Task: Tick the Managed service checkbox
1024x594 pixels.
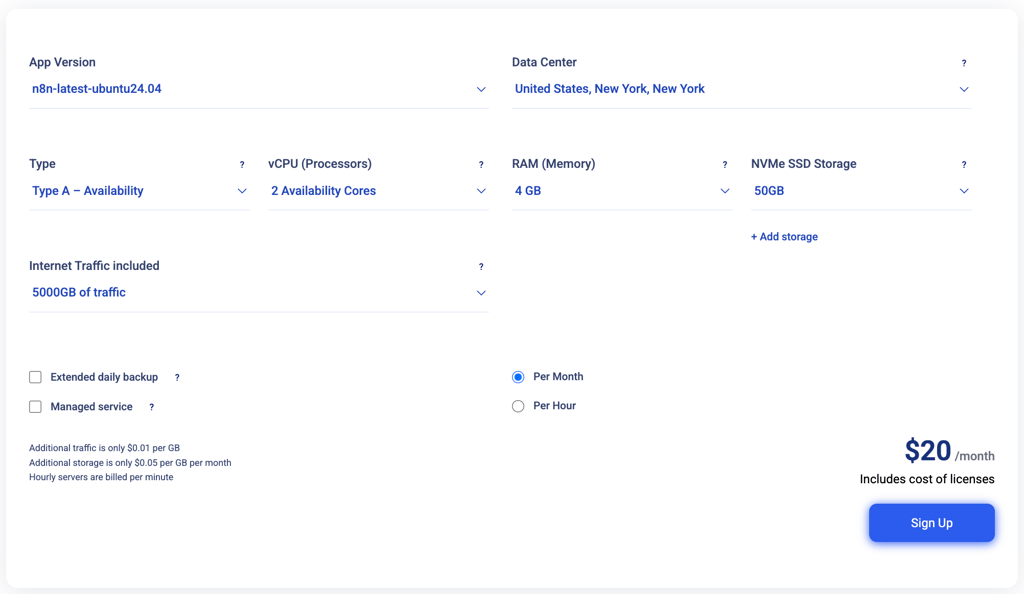Action: (x=35, y=407)
